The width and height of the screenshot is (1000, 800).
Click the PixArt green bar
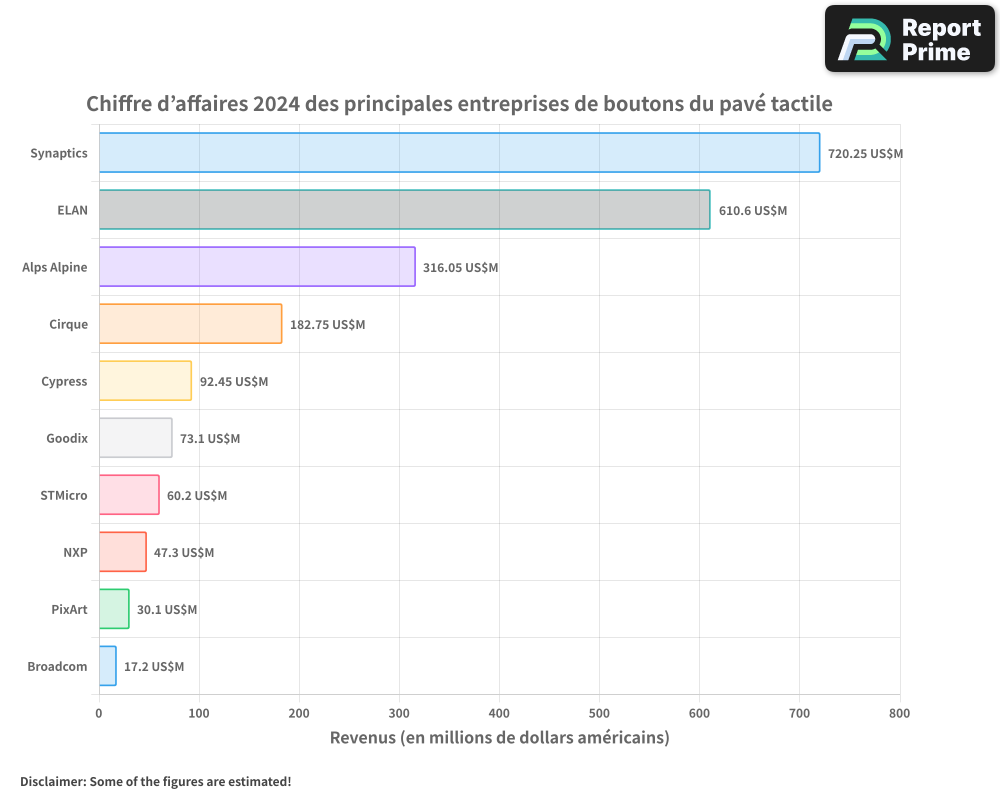pos(114,609)
